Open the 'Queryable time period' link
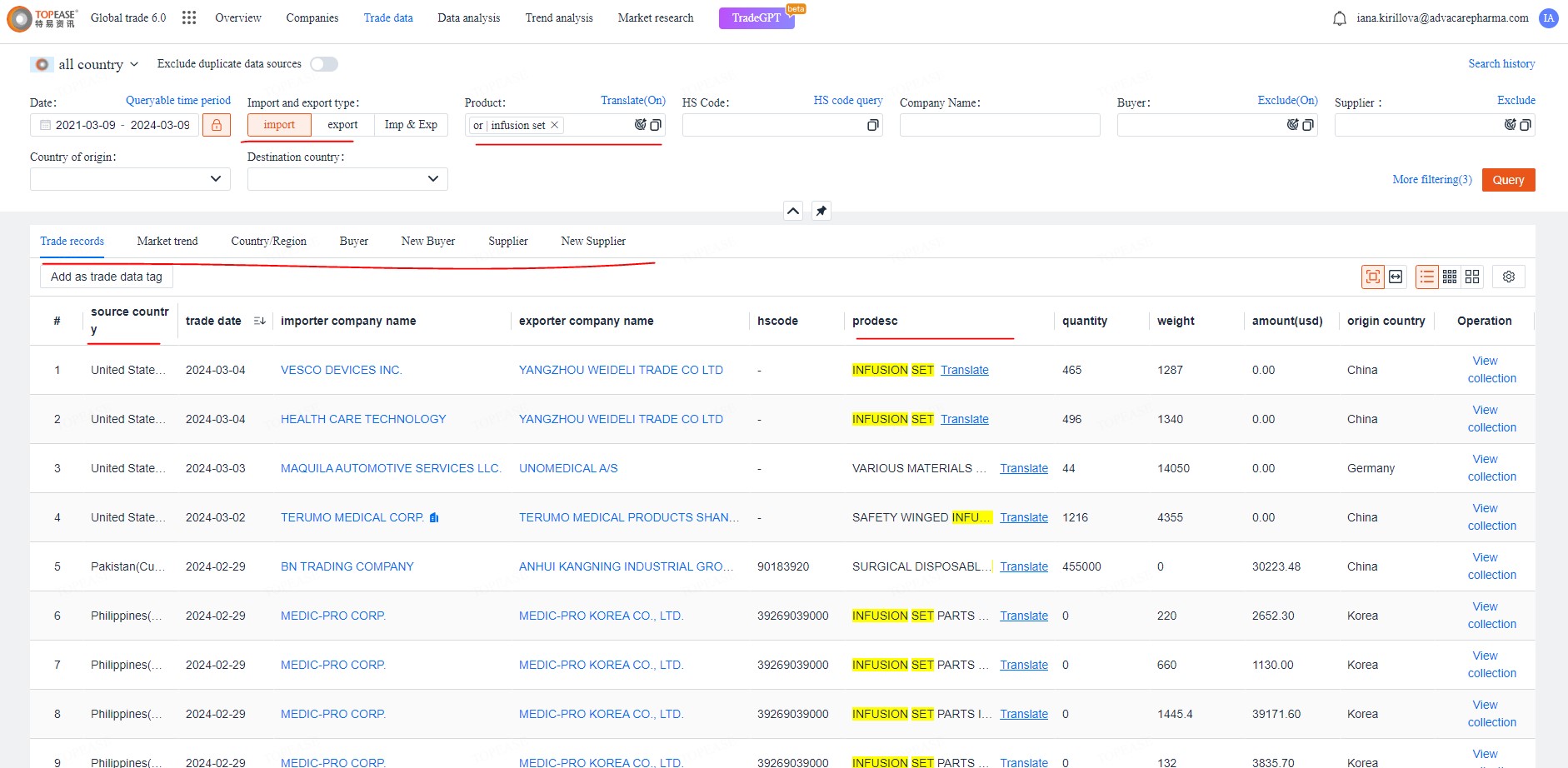The height and width of the screenshot is (768, 1568). click(x=178, y=100)
